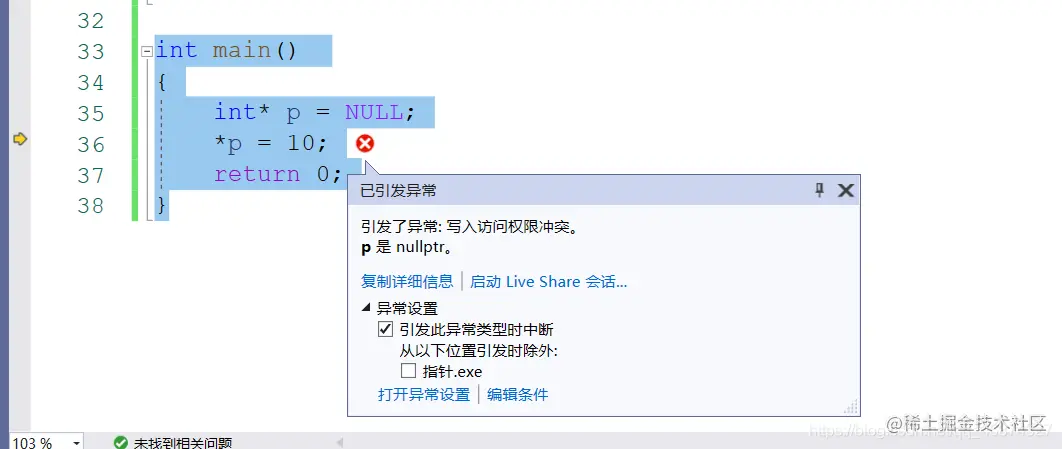Click the yellow current-statement arrow
This screenshot has height=449, width=1062.
[20, 139]
